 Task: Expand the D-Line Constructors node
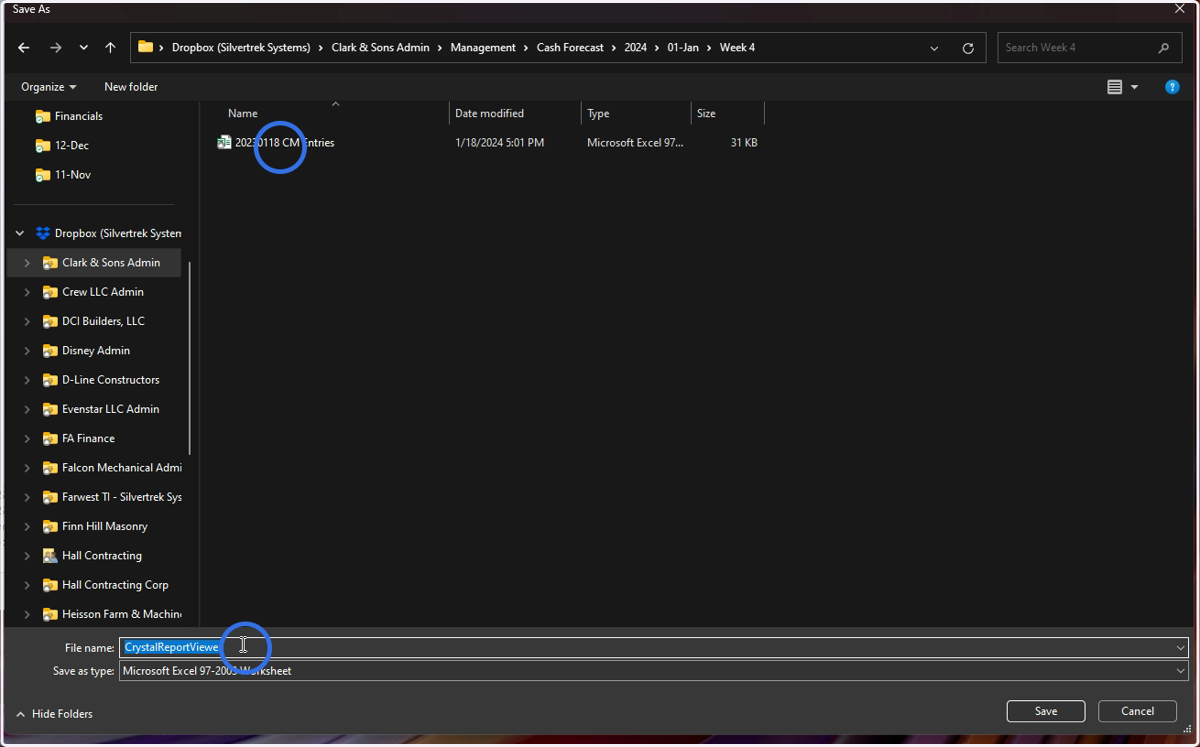pyautogui.click(x=27, y=380)
